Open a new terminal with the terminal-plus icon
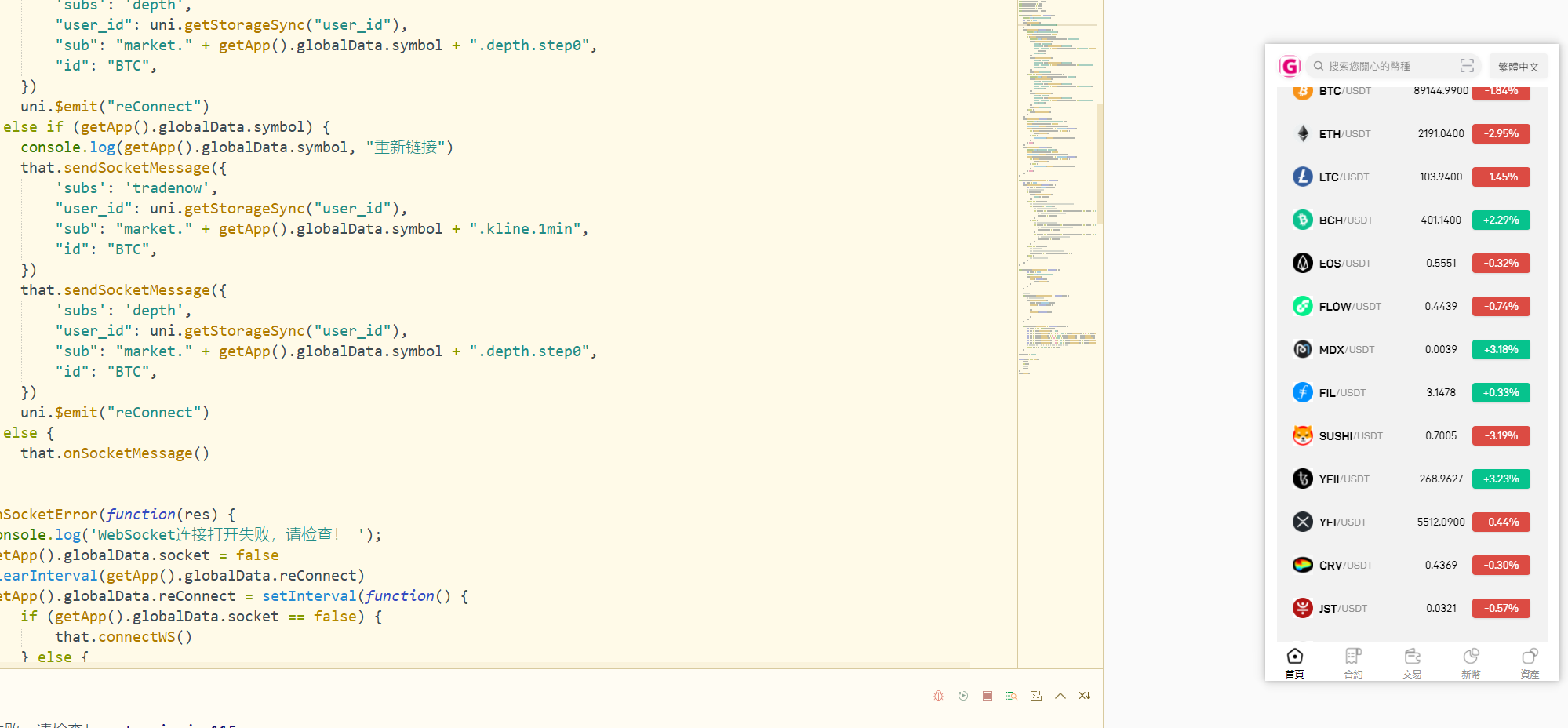The height and width of the screenshot is (728, 1568). point(1036,696)
